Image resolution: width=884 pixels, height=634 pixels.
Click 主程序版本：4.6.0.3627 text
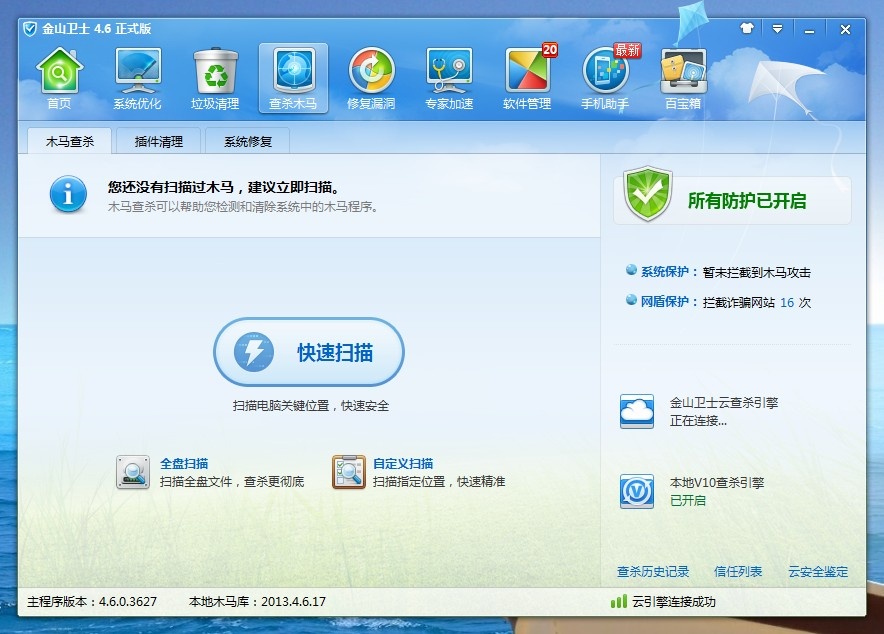coord(92,601)
